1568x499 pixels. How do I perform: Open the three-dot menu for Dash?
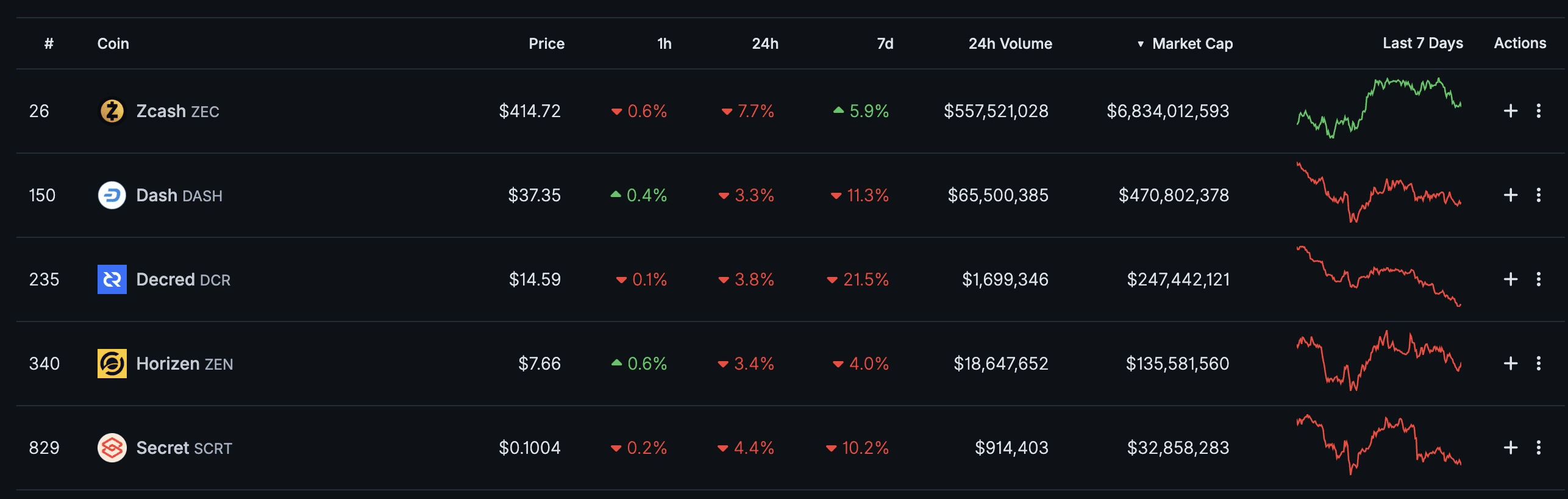tap(1539, 195)
